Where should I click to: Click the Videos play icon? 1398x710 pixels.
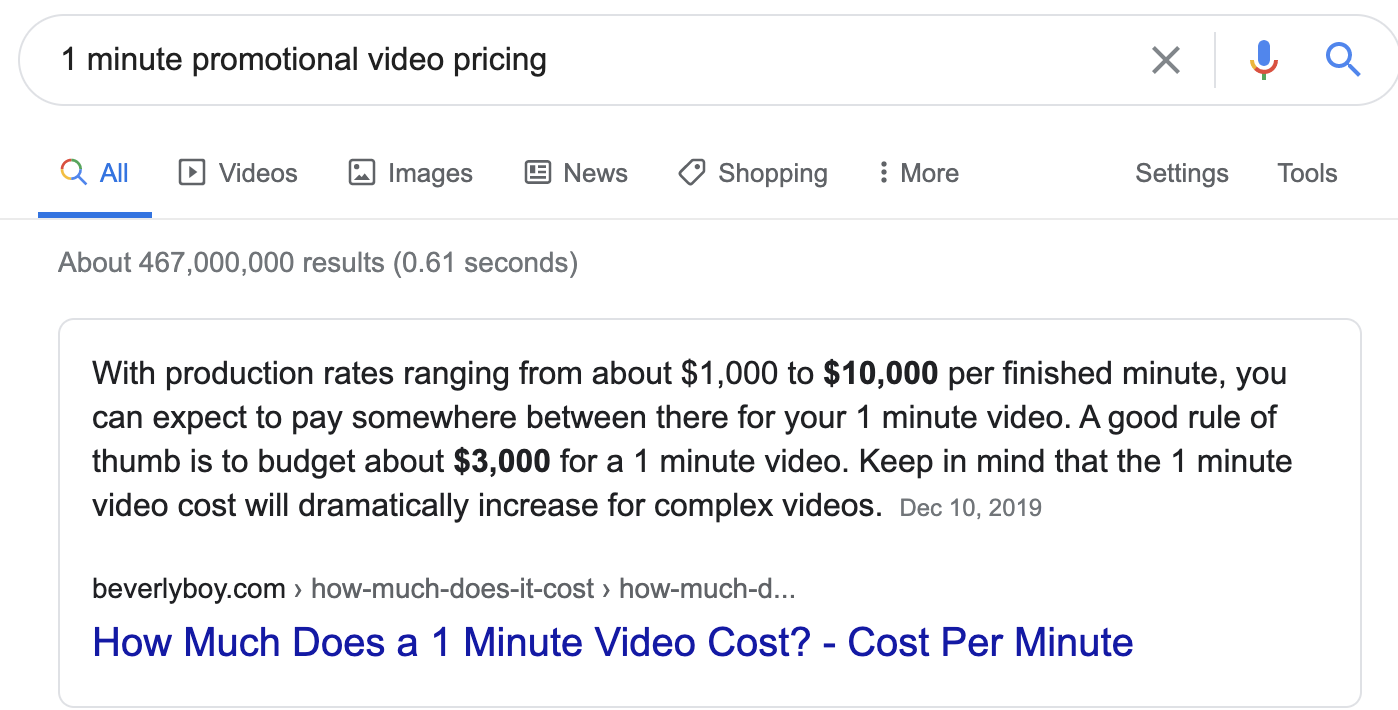(191, 173)
